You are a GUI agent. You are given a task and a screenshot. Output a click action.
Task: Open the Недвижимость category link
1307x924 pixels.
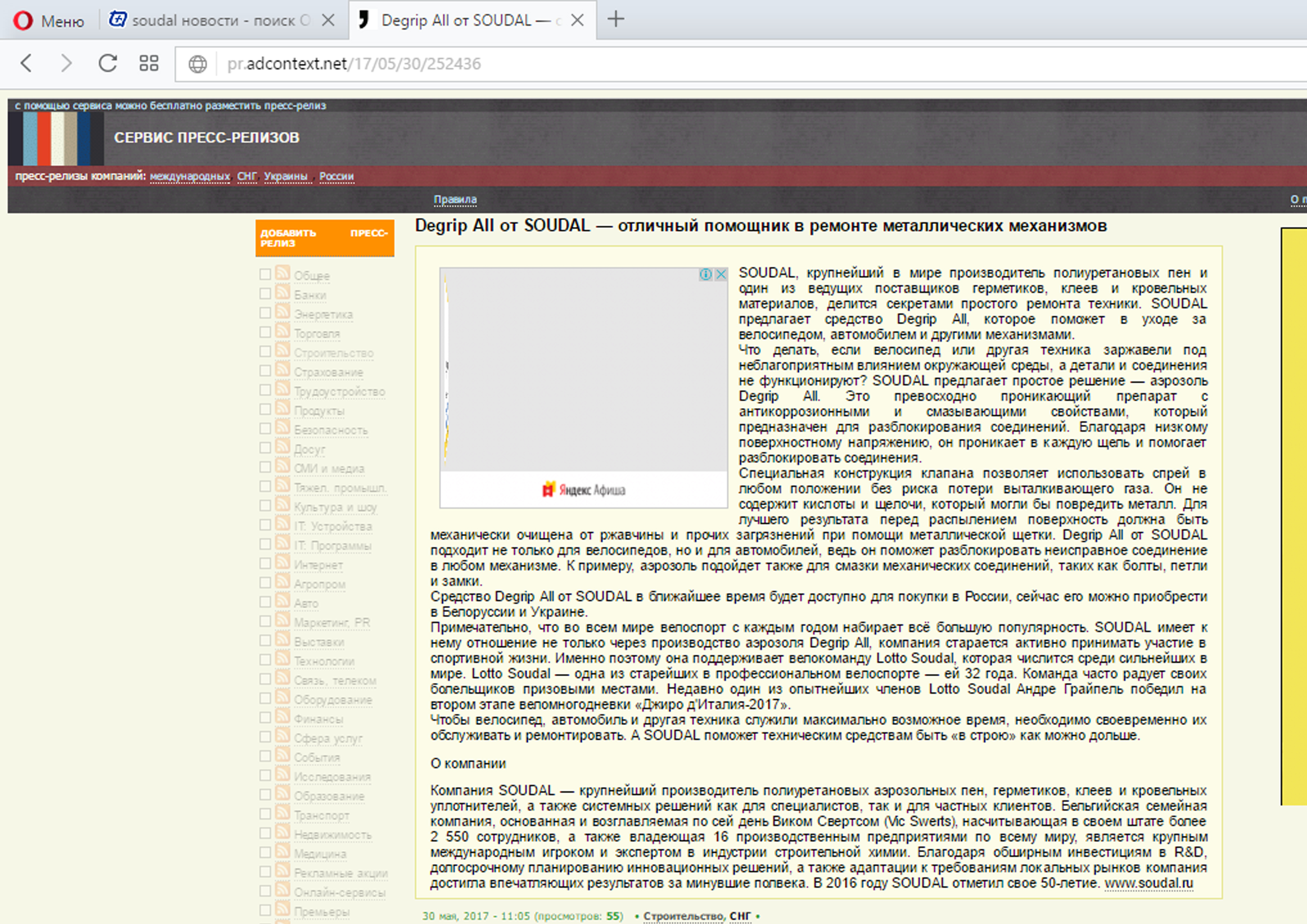tap(332, 835)
